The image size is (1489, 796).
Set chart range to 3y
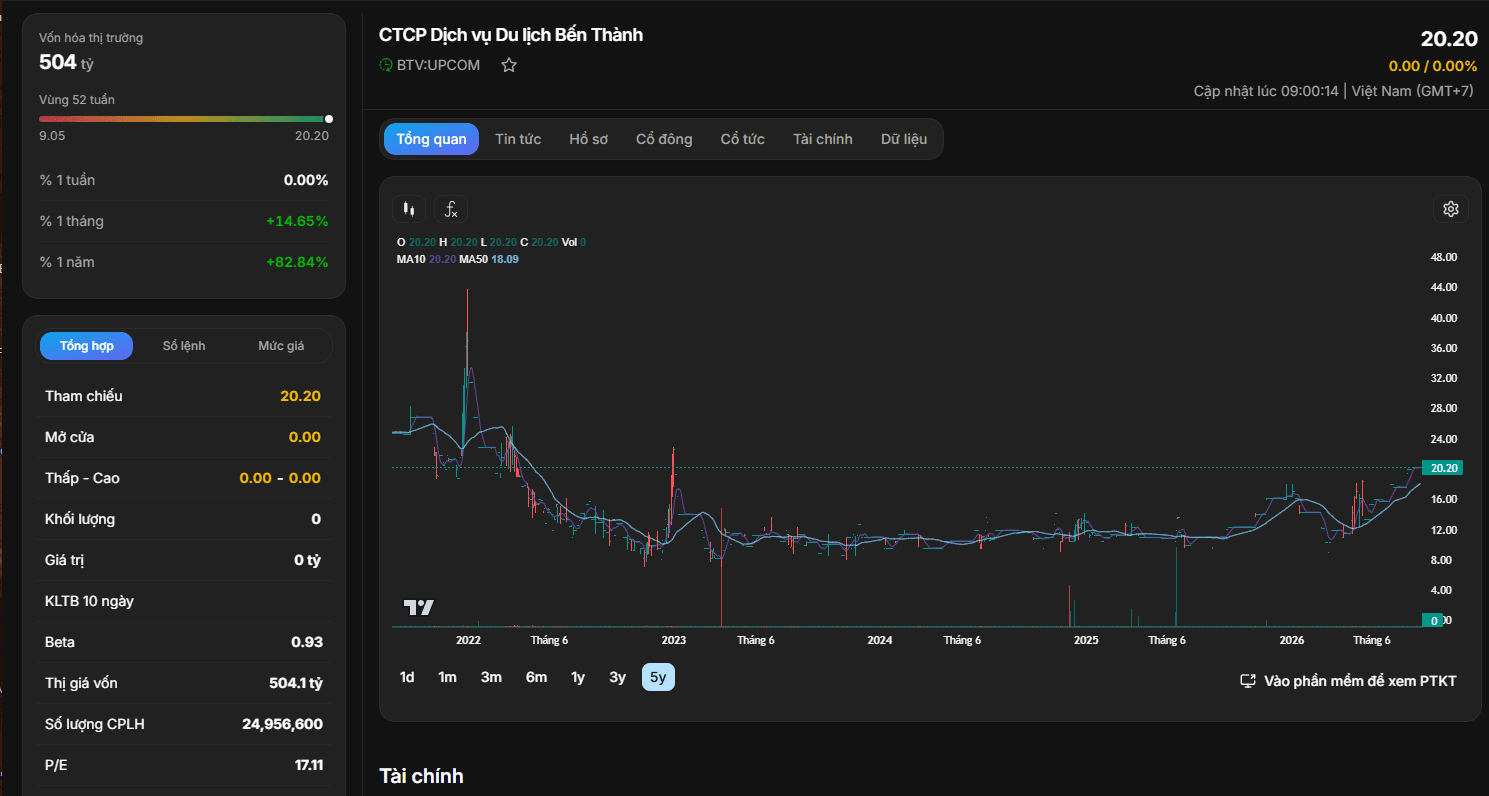click(x=617, y=677)
